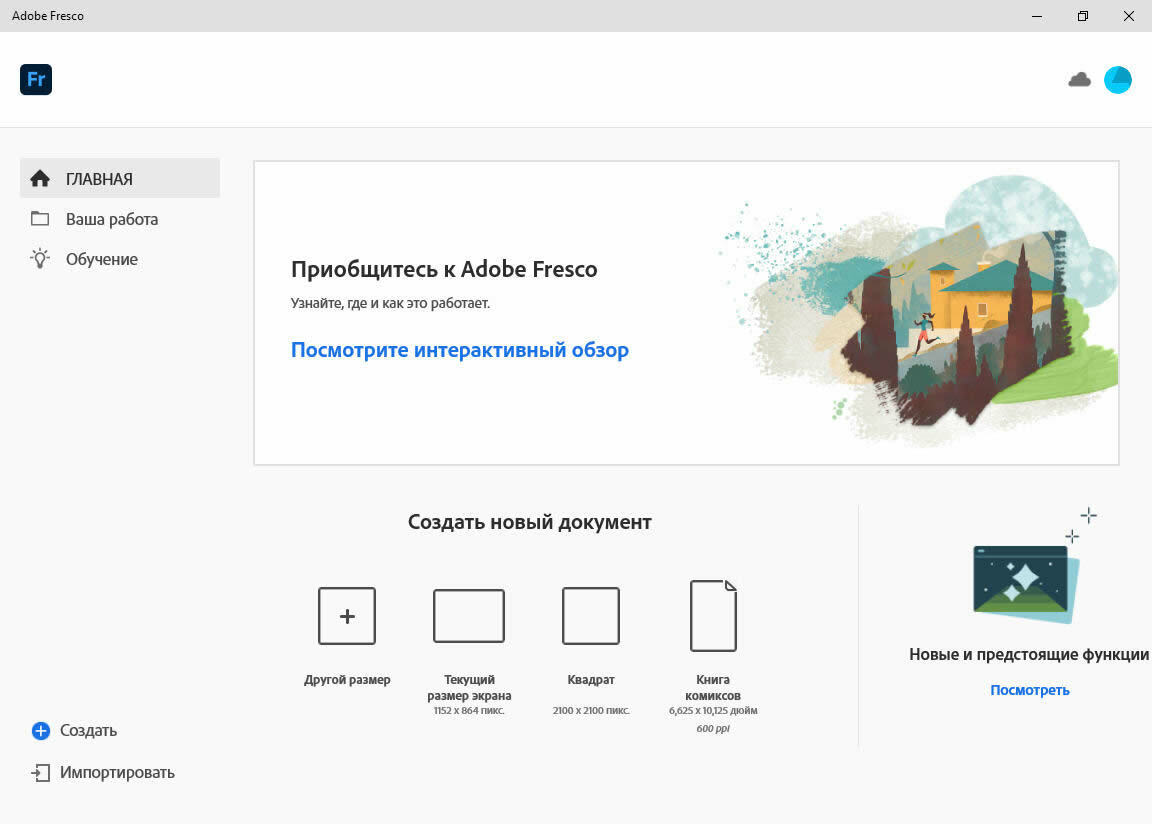Viewport: 1152px width, 824px height.
Task: Click the import arrow icon beside Импортировать
Action: pyautogui.click(x=41, y=773)
